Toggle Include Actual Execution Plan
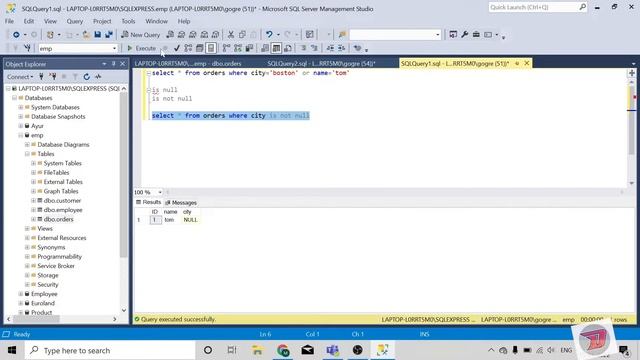Screen dimensions: 640x360 (x=227, y=48)
